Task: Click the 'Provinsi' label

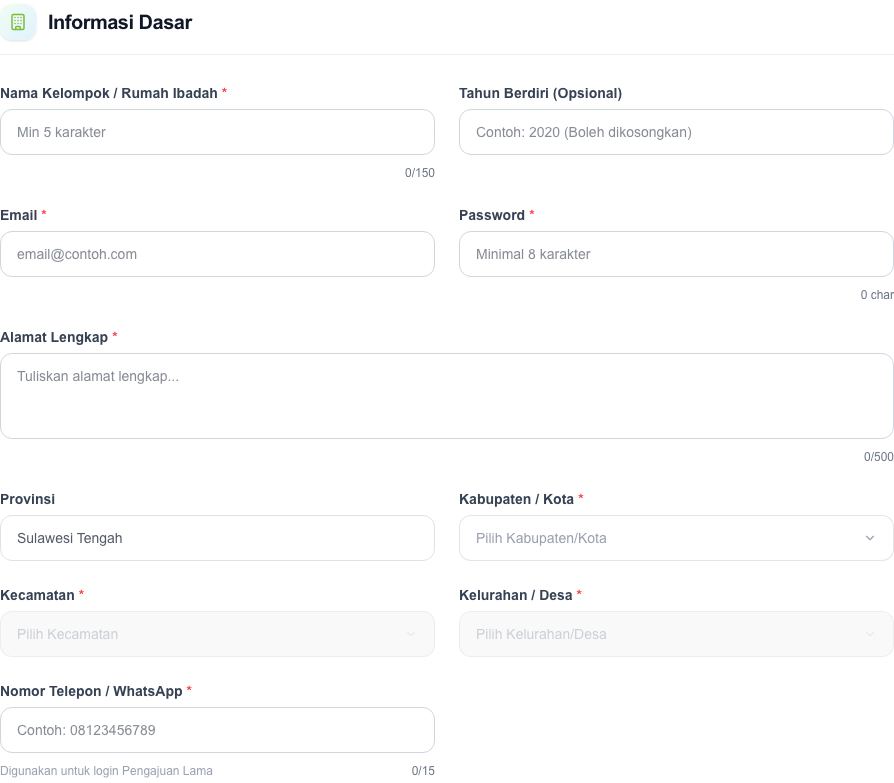Action: tap(27, 499)
